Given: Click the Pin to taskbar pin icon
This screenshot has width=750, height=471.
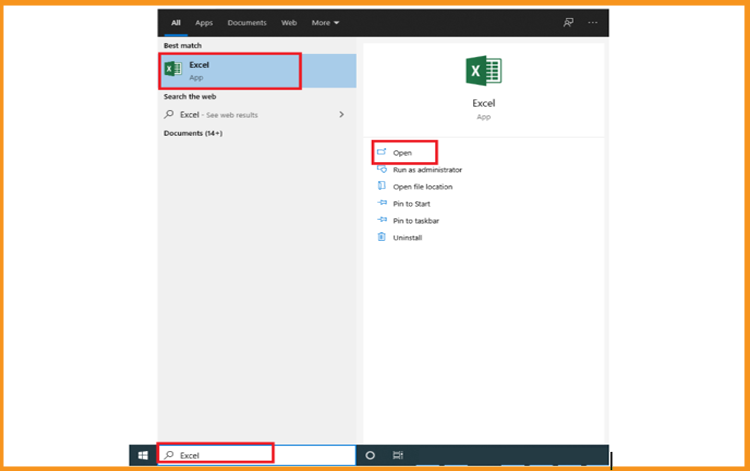Looking at the screenshot, I should pyautogui.click(x=382, y=220).
